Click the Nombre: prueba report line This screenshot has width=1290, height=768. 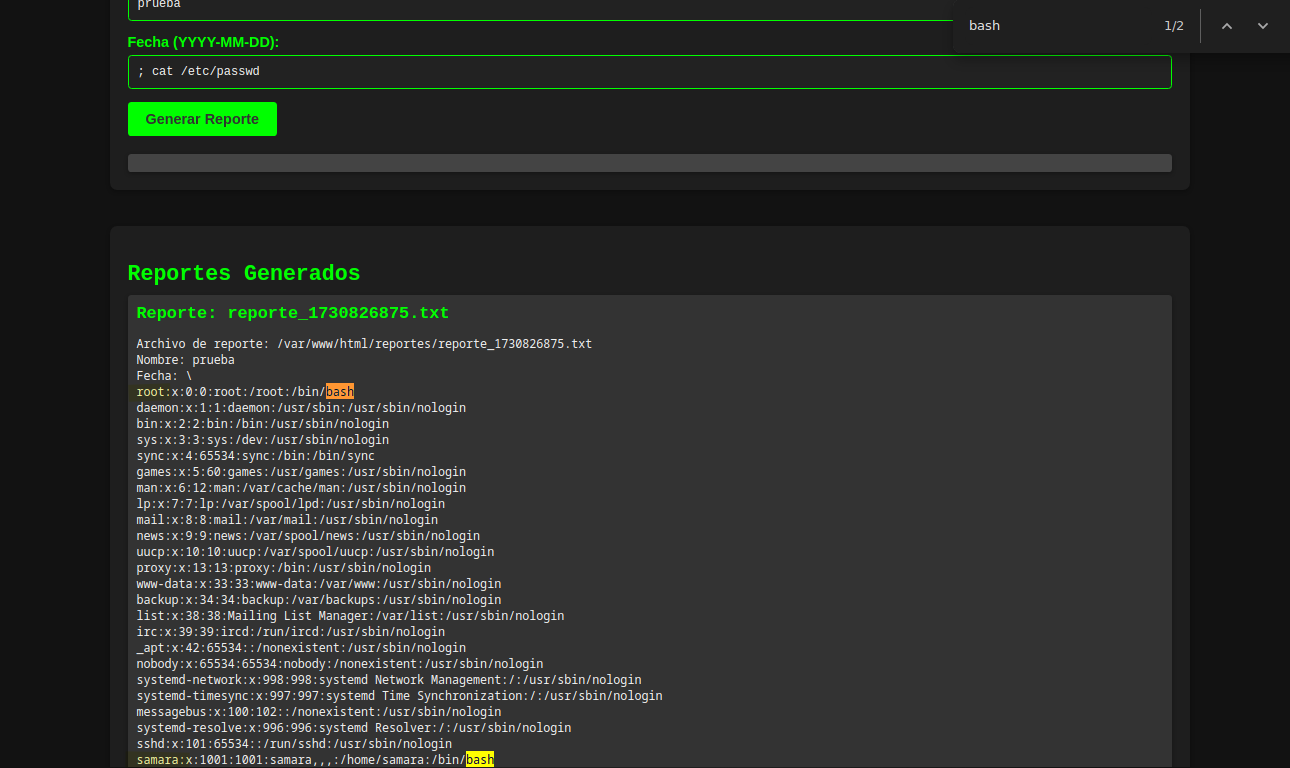[x=186, y=360]
